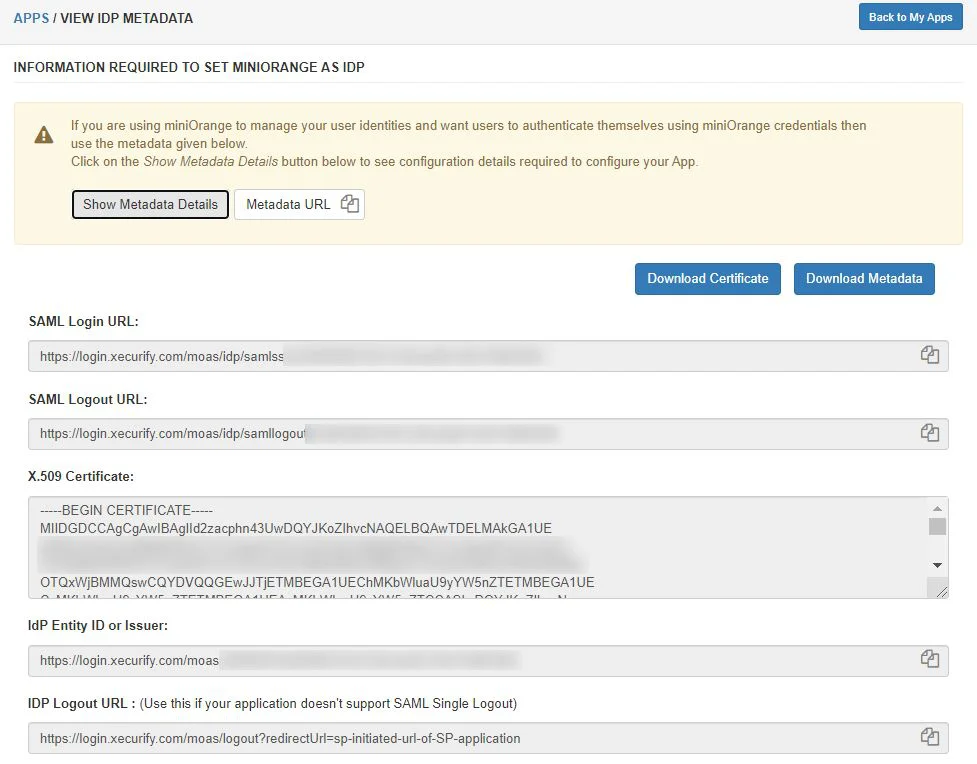Click the SAML Logout URL: label
Viewport: 977px width, 764px height.
click(x=88, y=399)
